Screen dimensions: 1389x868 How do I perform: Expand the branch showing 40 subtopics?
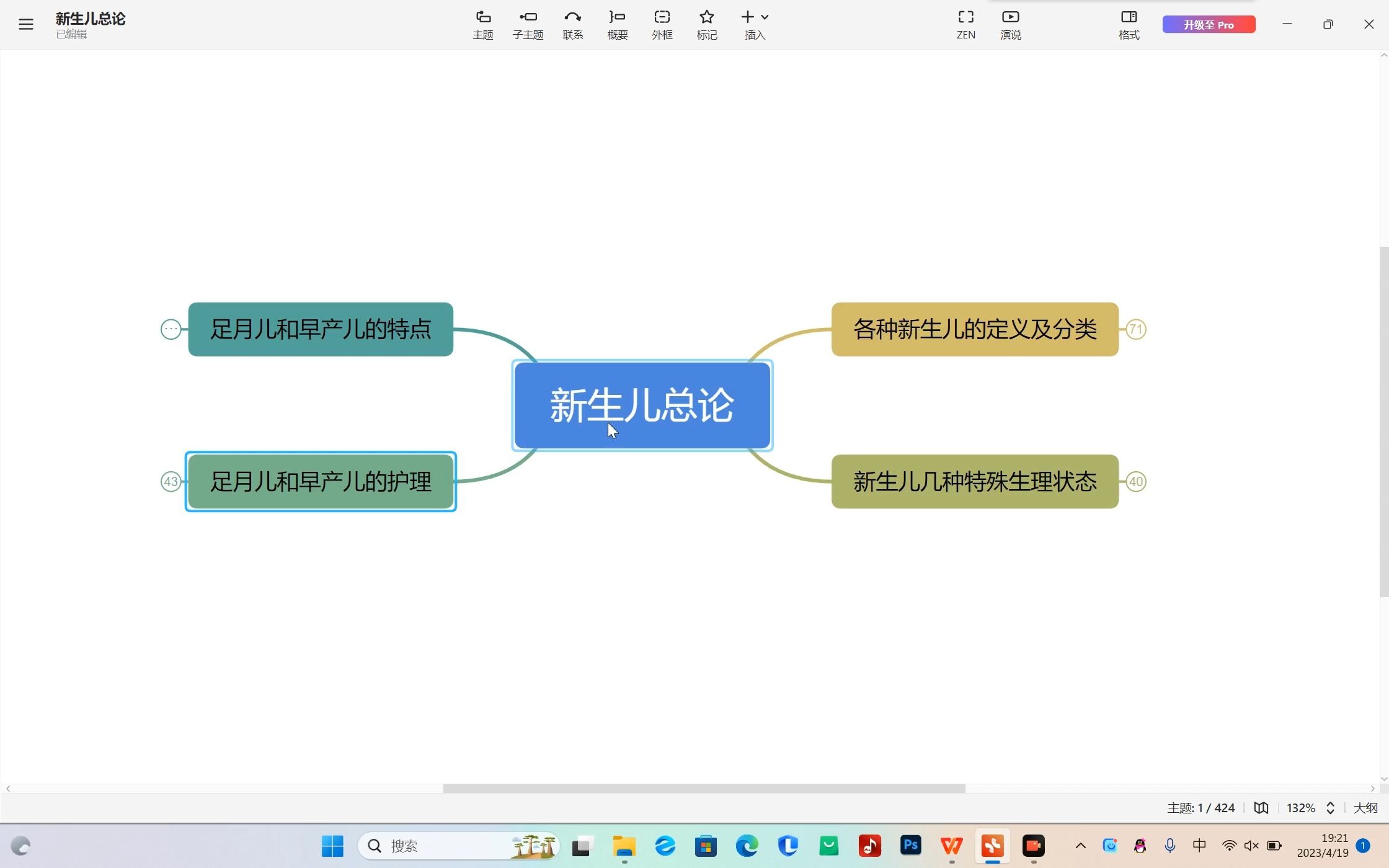click(1135, 482)
